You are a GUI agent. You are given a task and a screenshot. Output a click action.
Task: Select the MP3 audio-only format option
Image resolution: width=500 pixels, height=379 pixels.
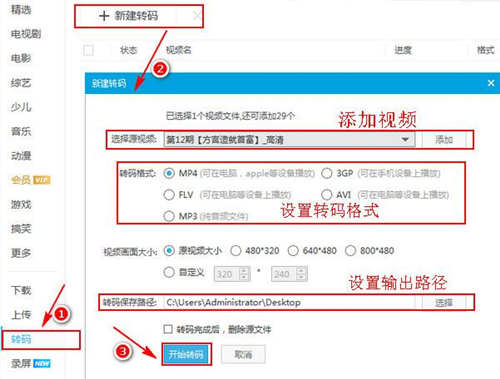coord(169,216)
